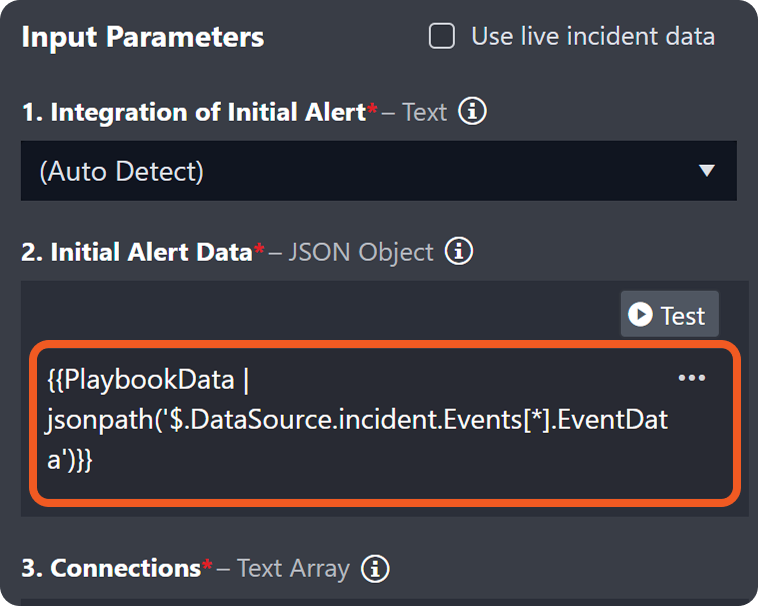Select the '1. Integration of Initial Alert' label
This screenshot has height=606, width=758.
tap(193, 112)
